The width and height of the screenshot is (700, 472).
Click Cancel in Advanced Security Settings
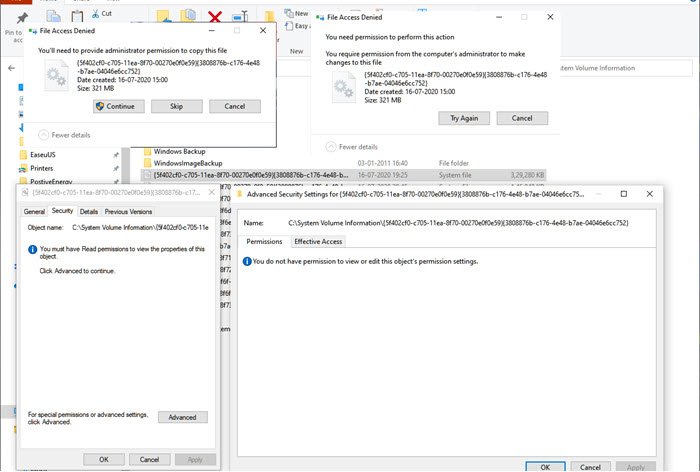tap(590, 467)
